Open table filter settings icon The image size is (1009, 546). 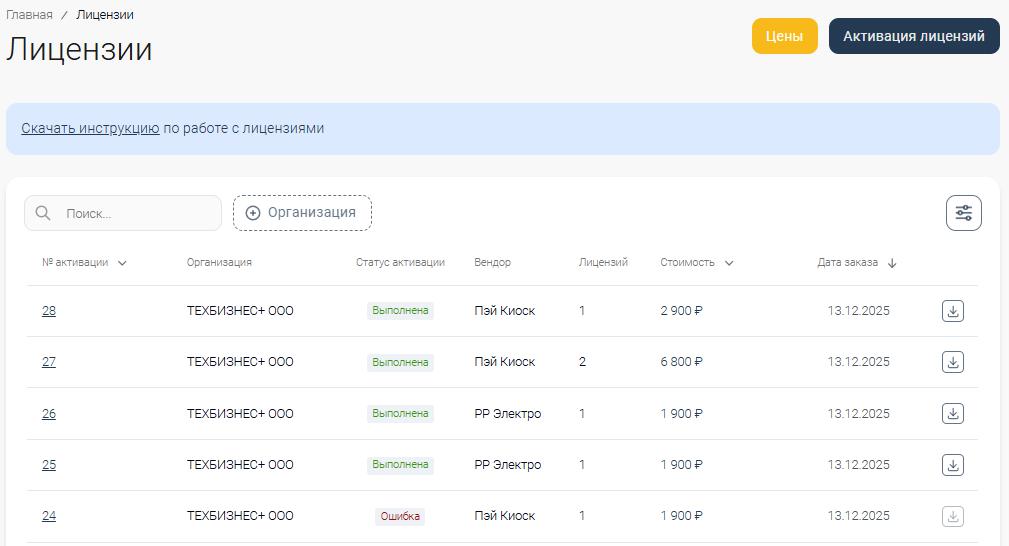click(x=963, y=213)
